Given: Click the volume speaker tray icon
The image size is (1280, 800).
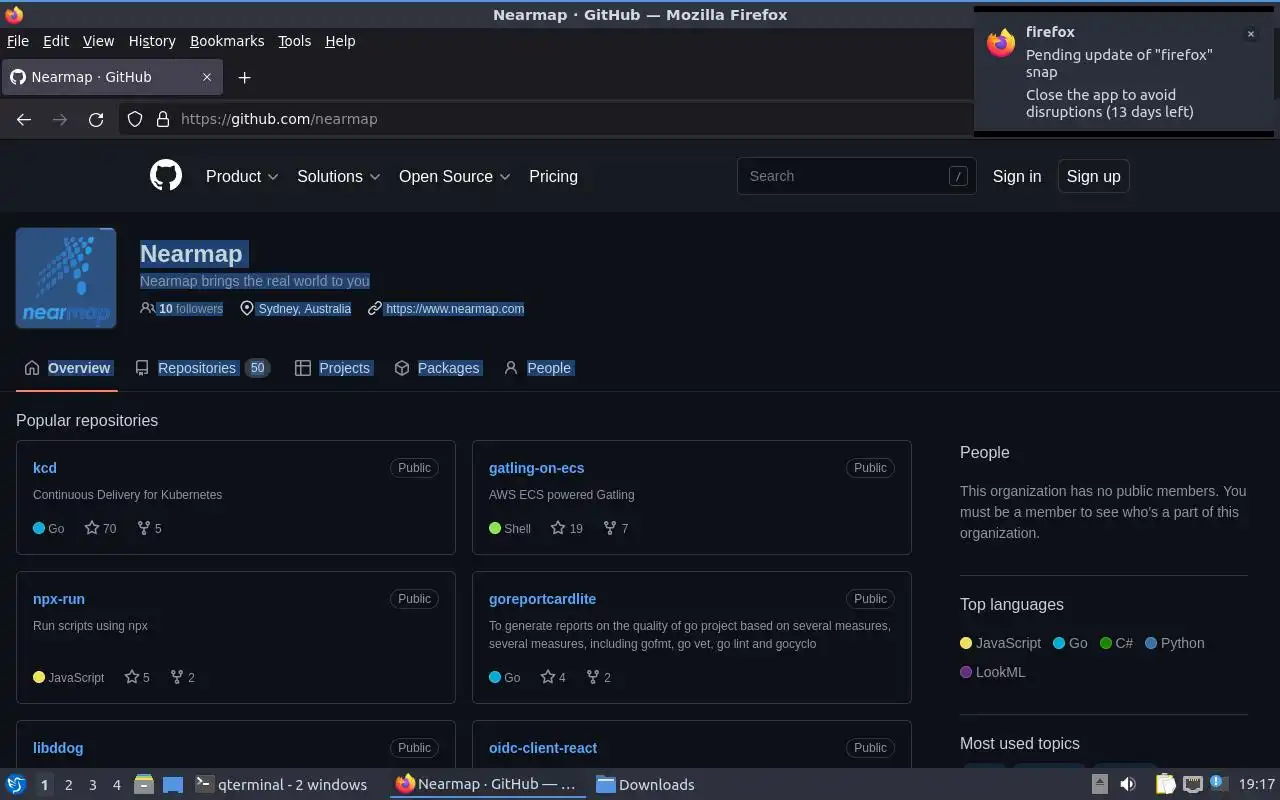Looking at the screenshot, I should (1127, 784).
